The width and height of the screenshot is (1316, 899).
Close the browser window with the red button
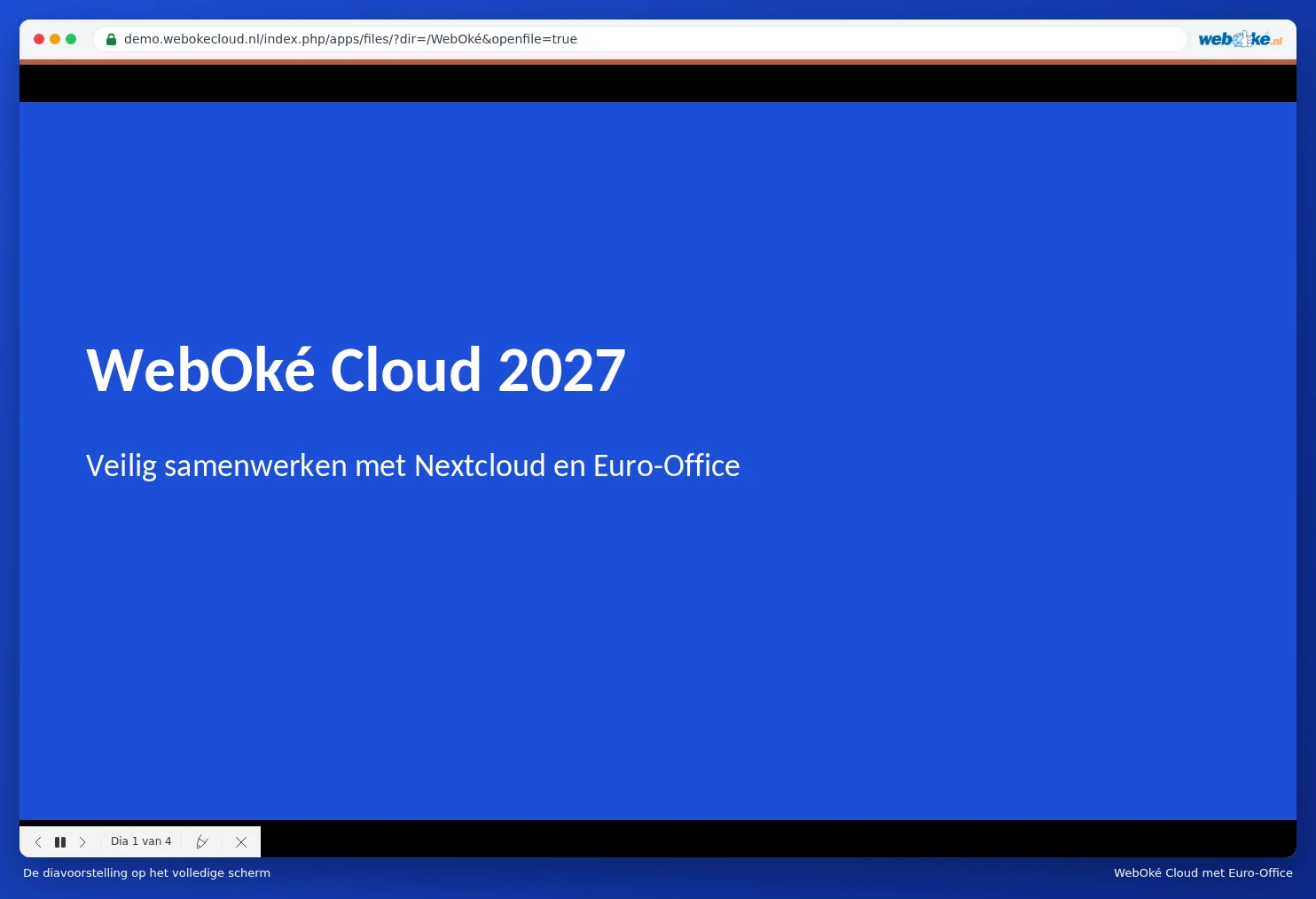tap(39, 39)
